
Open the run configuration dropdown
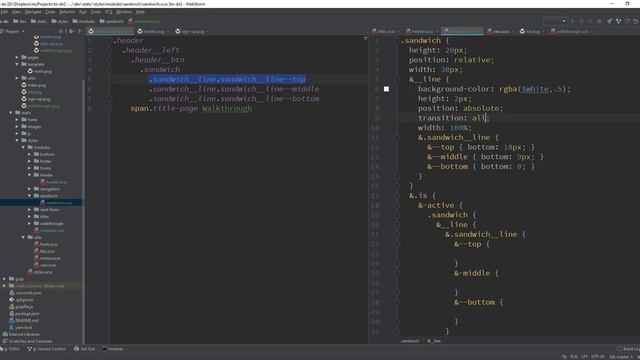point(555,21)
